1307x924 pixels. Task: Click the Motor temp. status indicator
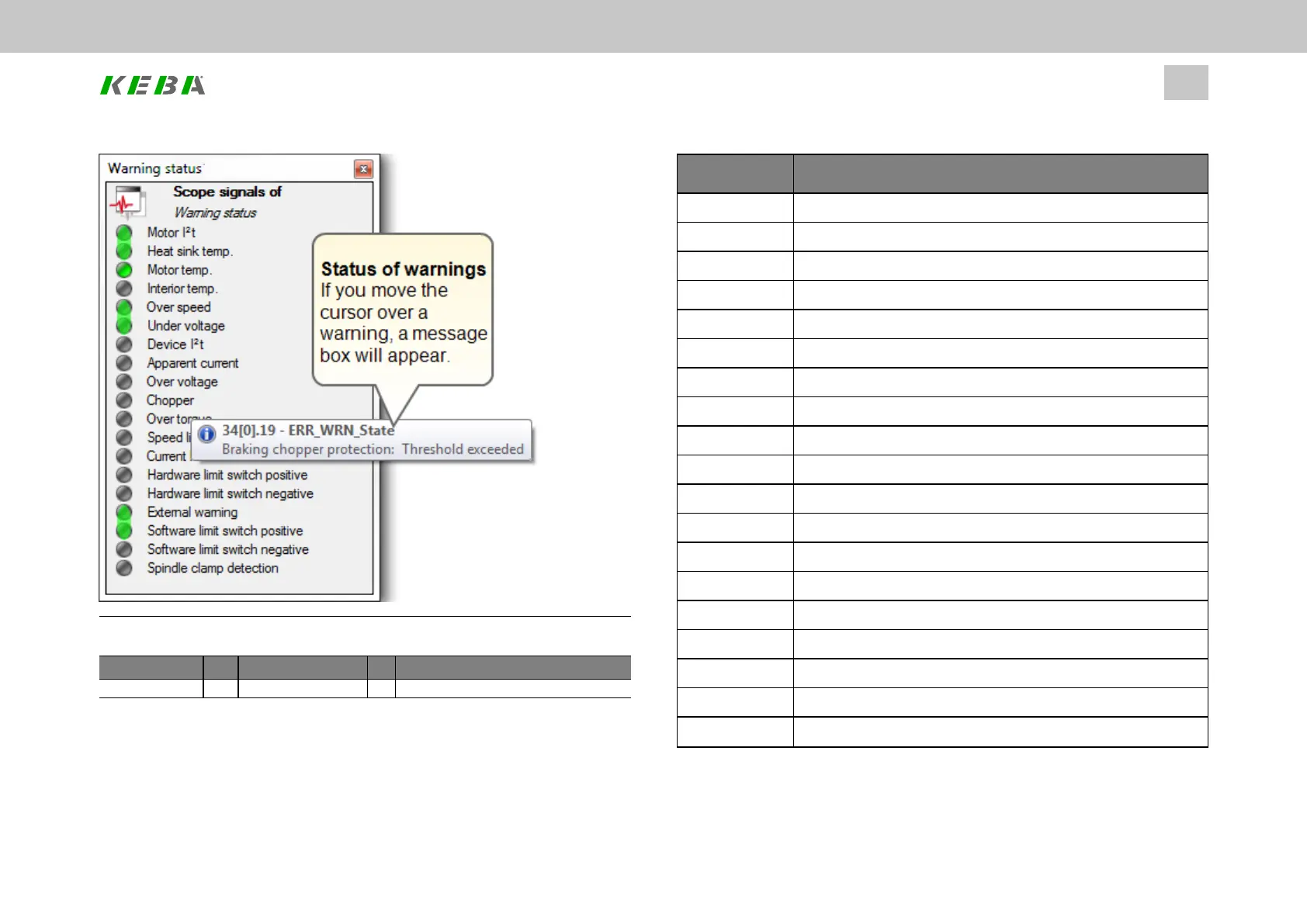(124, 270)
